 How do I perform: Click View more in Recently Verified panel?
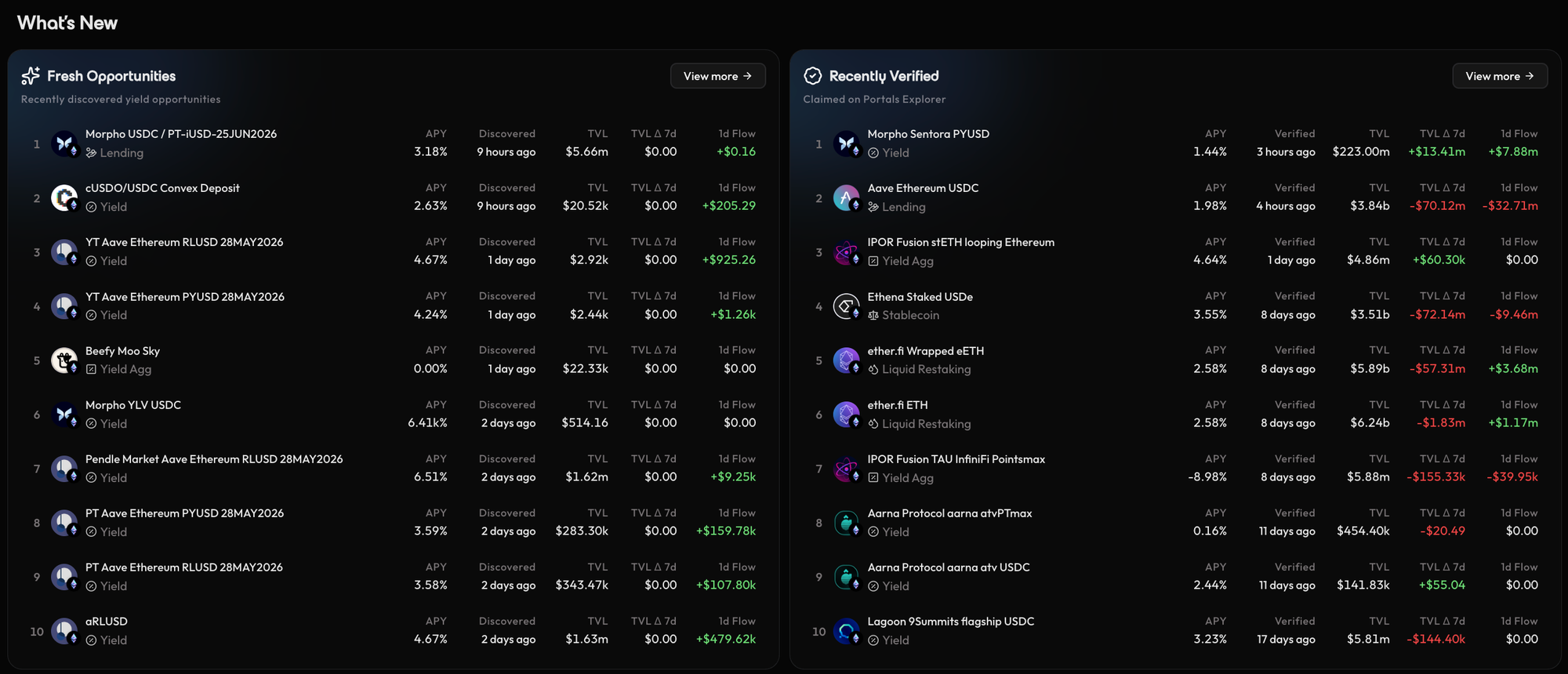coord(1500,76)
